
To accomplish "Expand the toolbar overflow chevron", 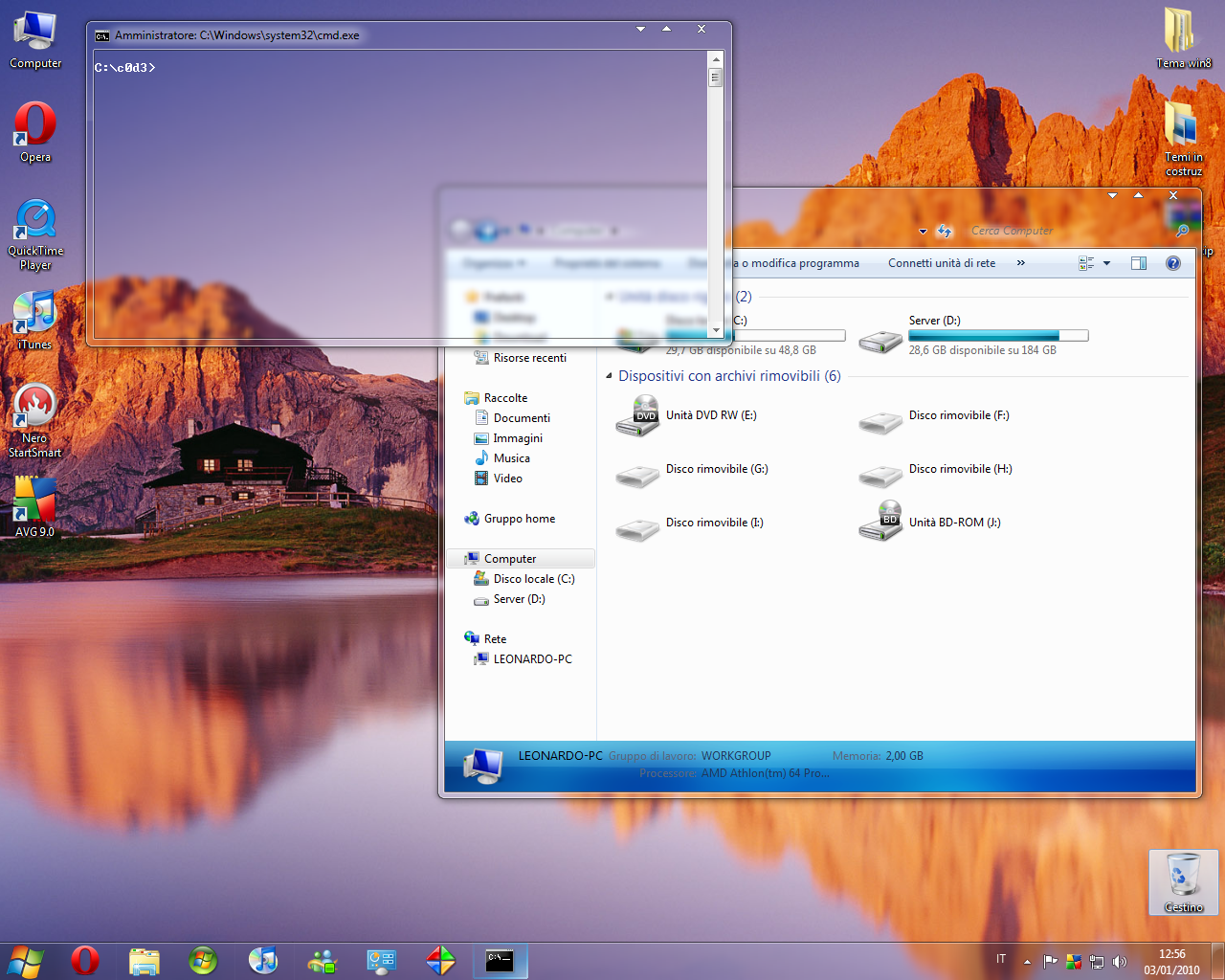I will click(1020, 262).
